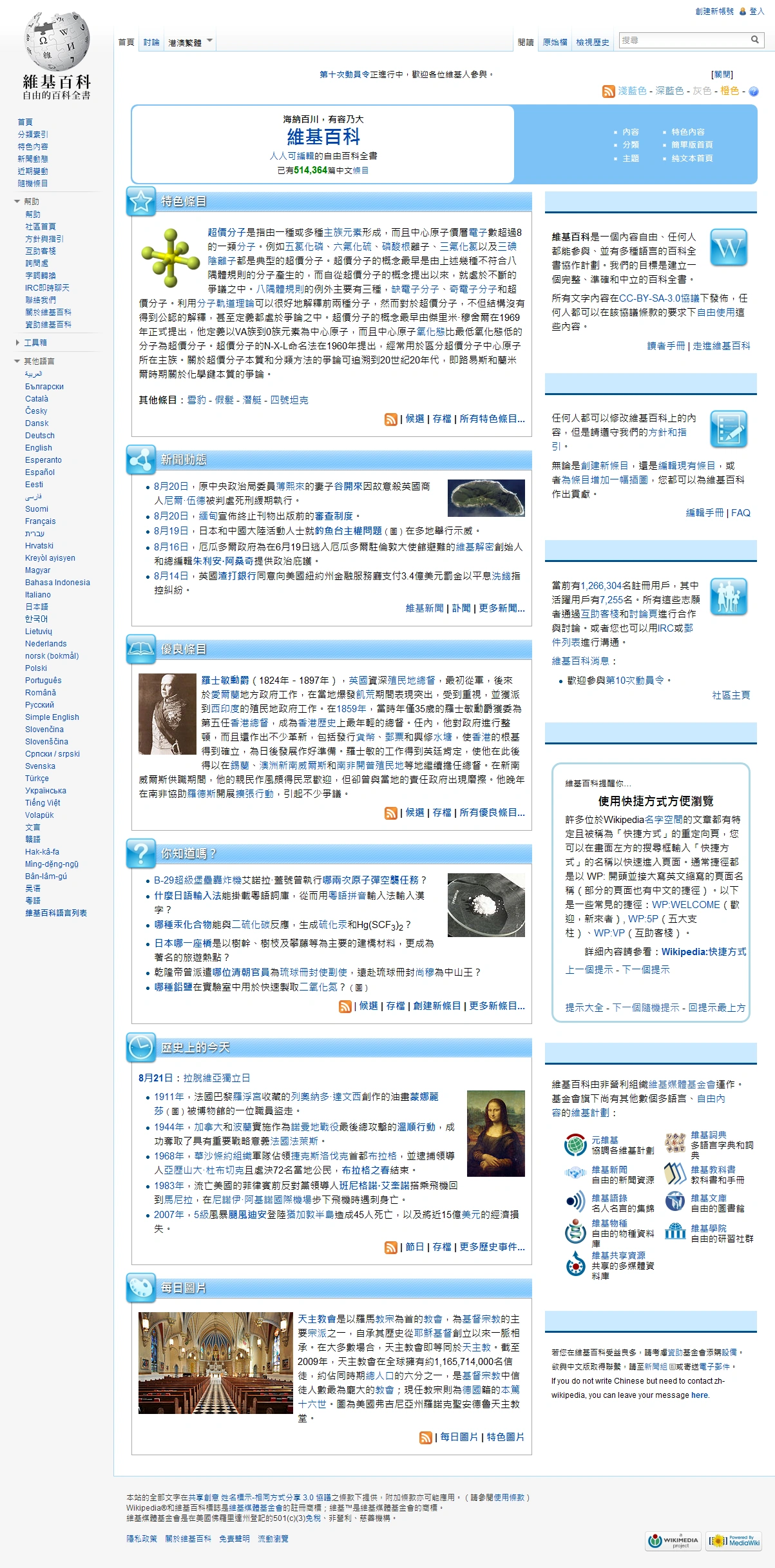Image resolution: width=775 pixels, height=1568 pixels.
Task: Click 最近更改 近期變動 sidebar link
Action: tap(33, 171)
